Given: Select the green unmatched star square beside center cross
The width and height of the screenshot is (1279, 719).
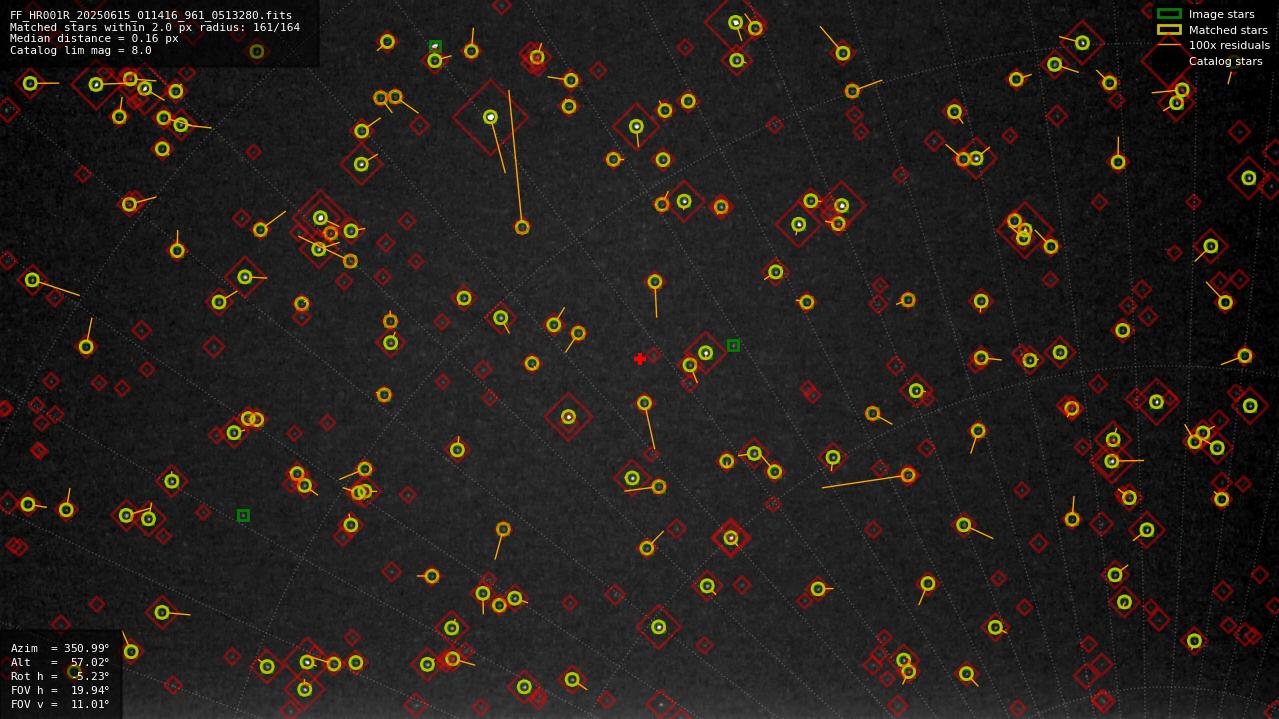Looking at the screenshot, I should tap(733, 345).
